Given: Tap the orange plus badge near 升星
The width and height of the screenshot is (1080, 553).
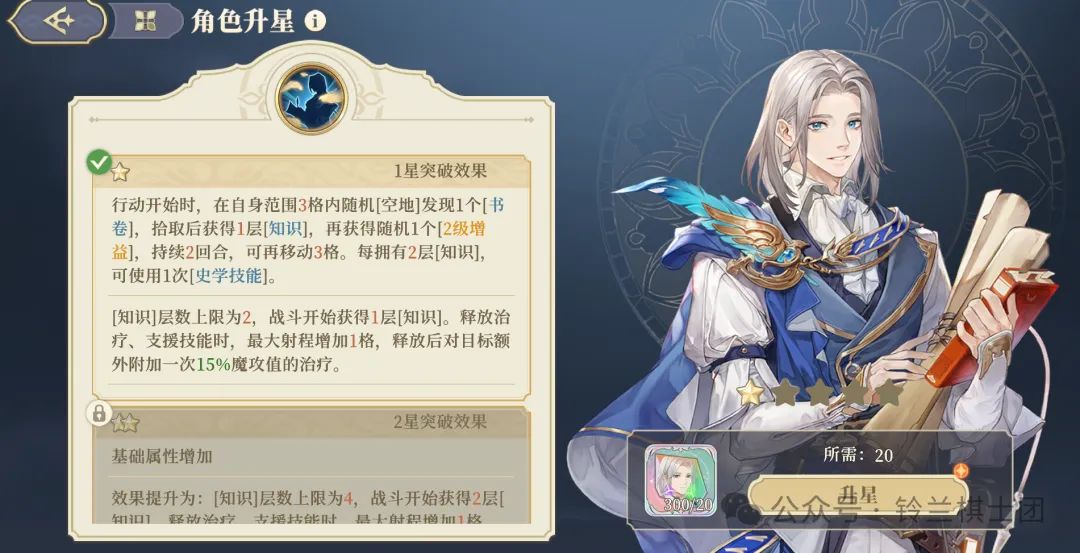Looking at the screenshot, I should tap(962, 471).
